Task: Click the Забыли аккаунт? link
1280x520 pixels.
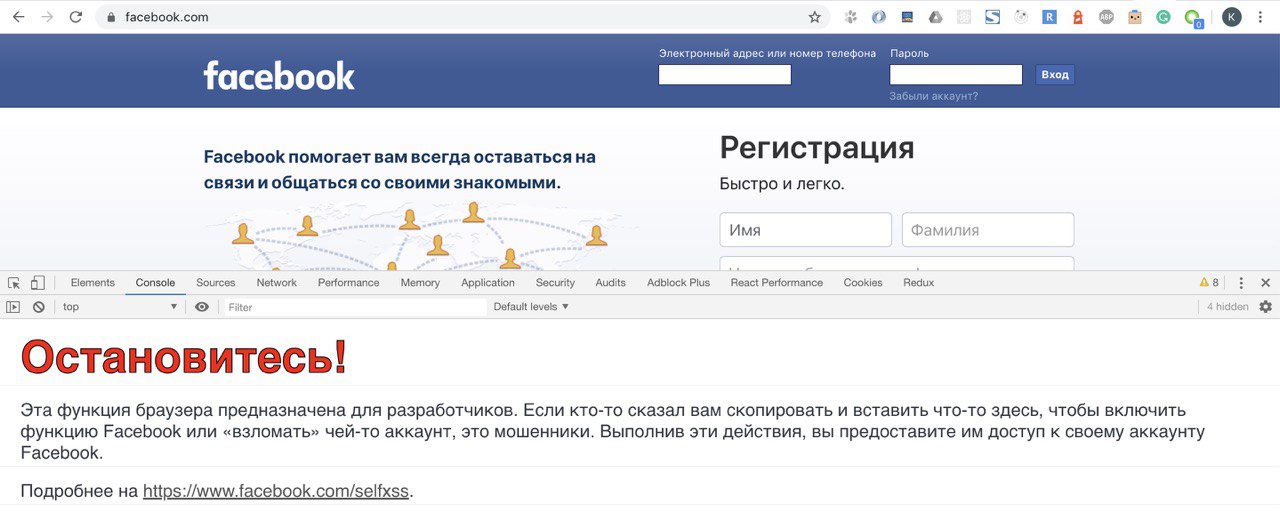Action: point(934,96)
